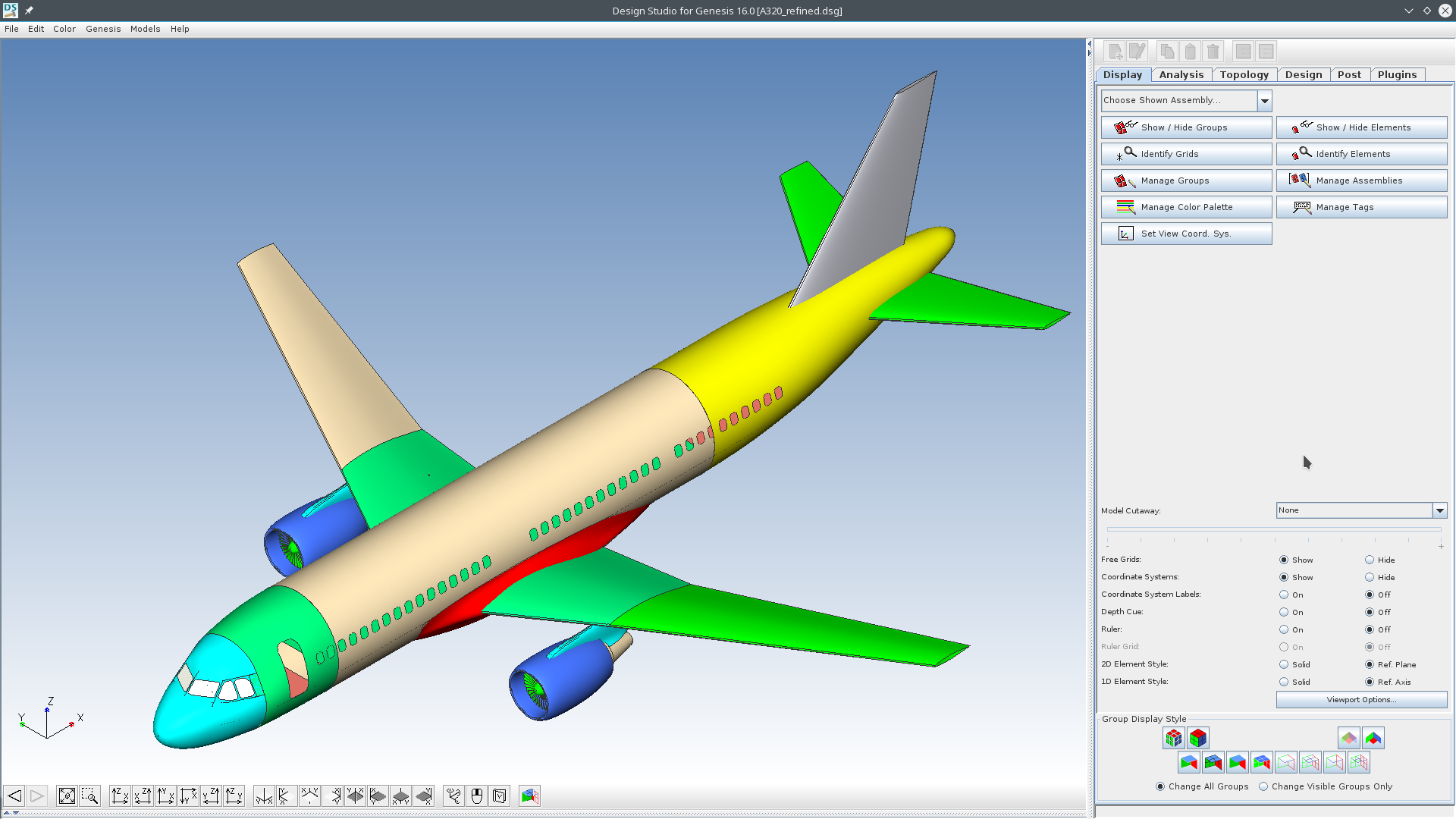Collapse the right panel via splitter arrow
1456x819 pixels.
click(1090, 53)
